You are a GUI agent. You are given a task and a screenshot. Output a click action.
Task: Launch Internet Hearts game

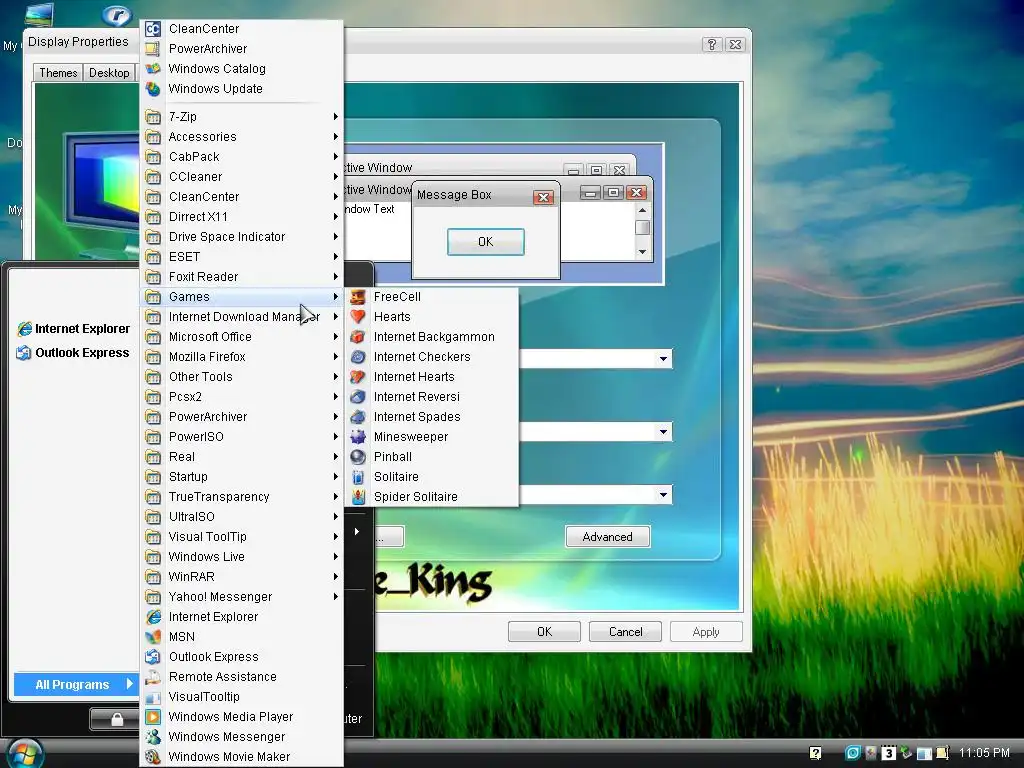click(x=432, y=377)
